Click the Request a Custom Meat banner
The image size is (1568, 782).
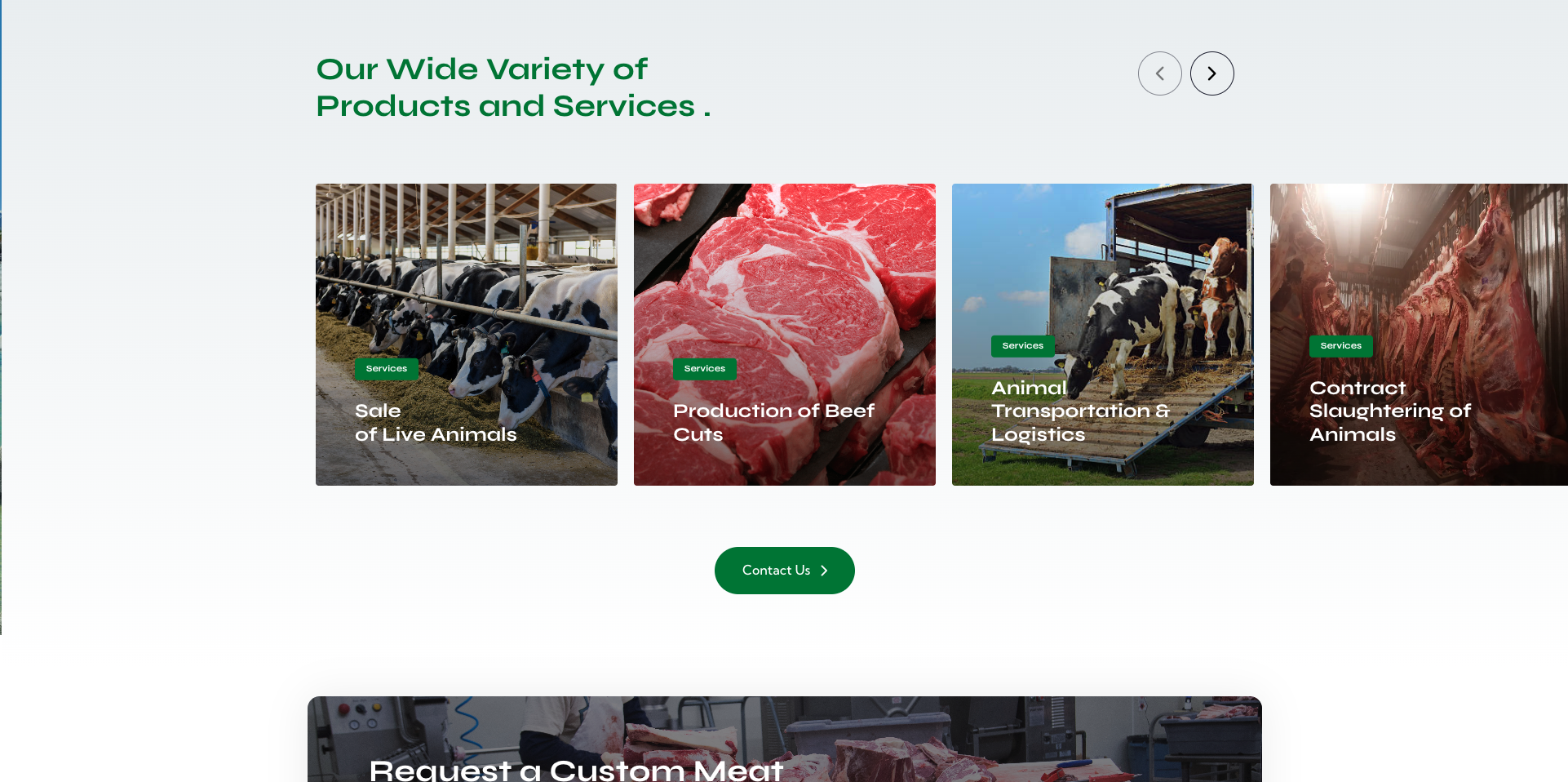(x=784, y=739)
